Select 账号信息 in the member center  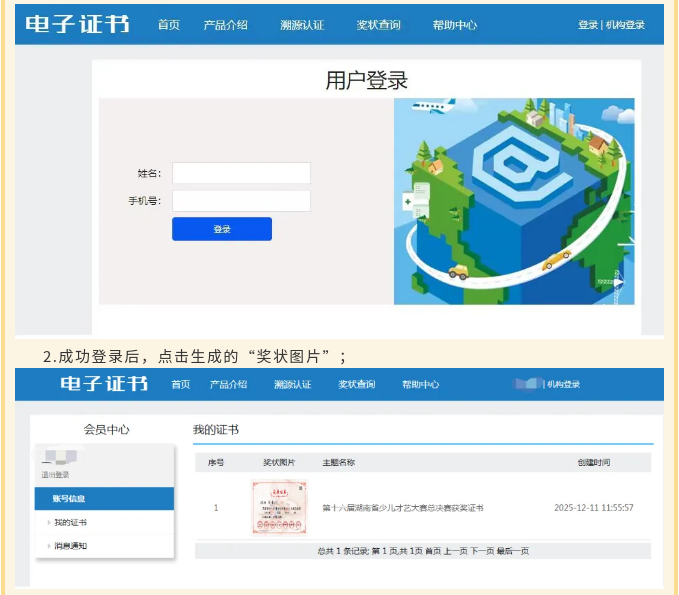click(x=69, y=498)
